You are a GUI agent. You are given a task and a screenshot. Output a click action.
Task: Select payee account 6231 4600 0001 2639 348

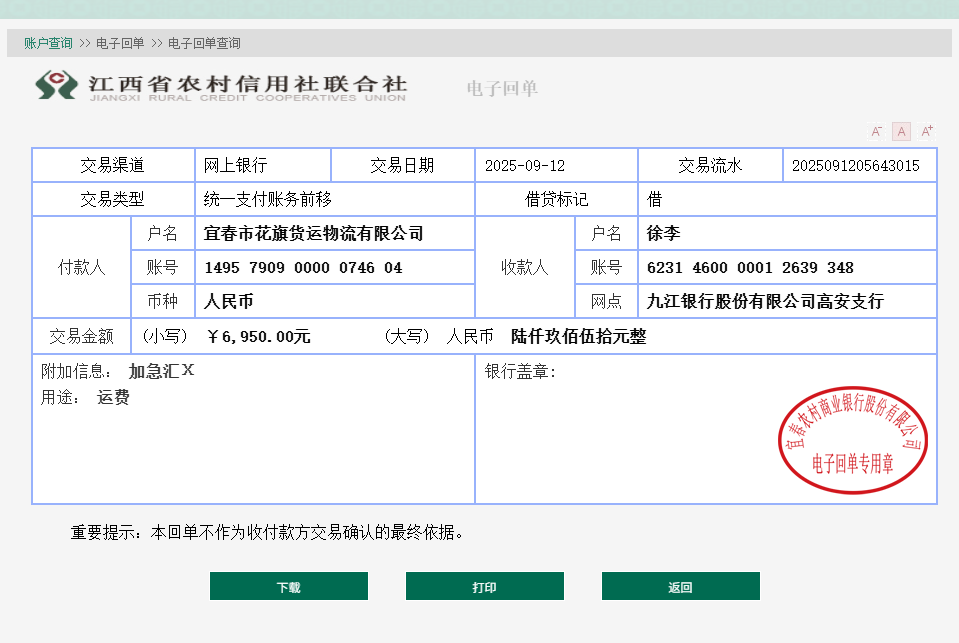click(750, 267)
